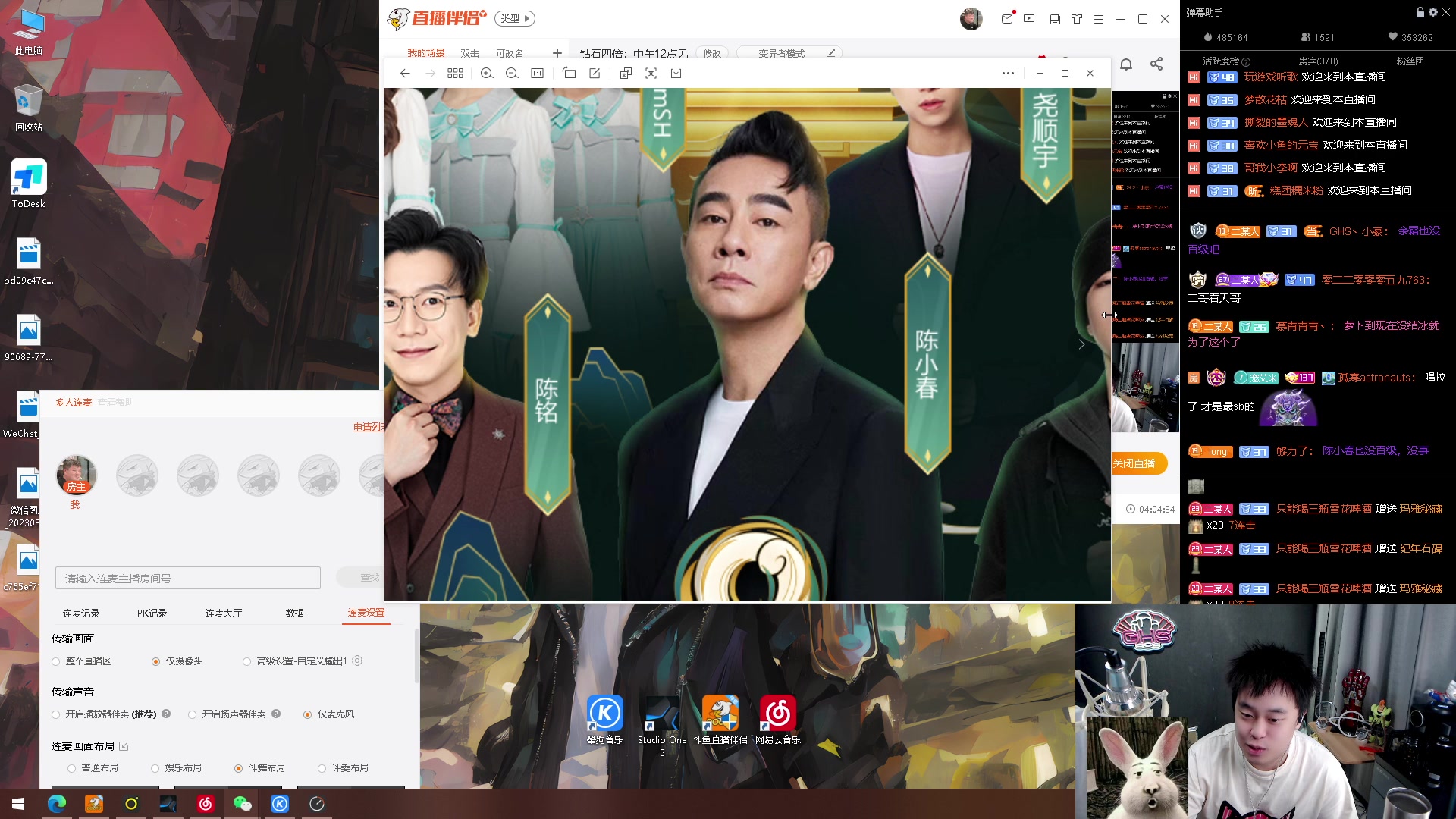
Task: Switch to 连麦大厅 tab
Action: point(223,613)
